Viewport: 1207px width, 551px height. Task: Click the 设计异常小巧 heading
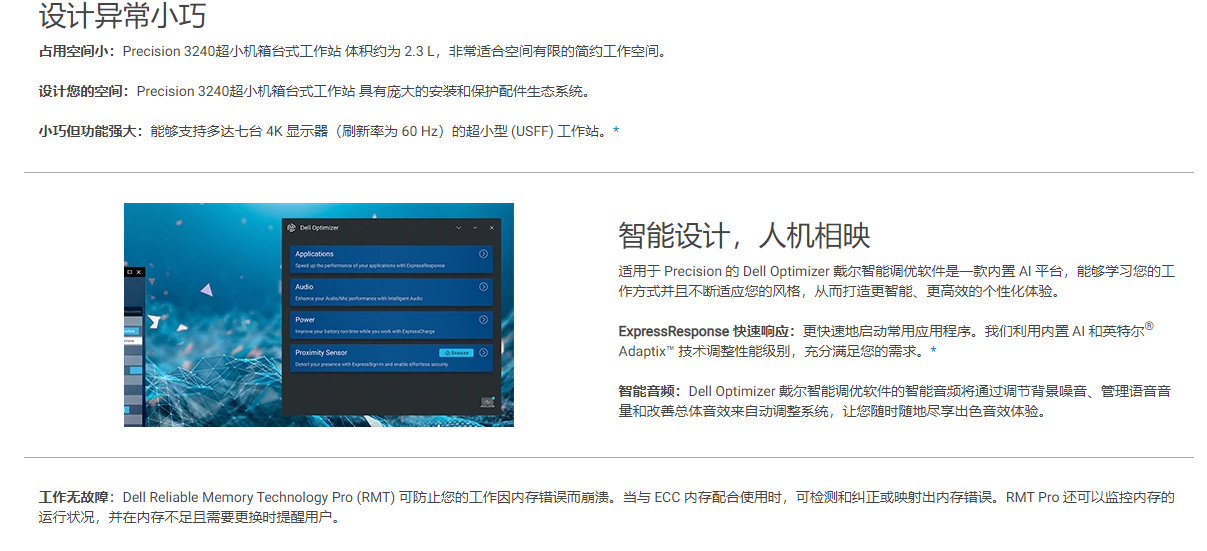click(x=123, y=16)
